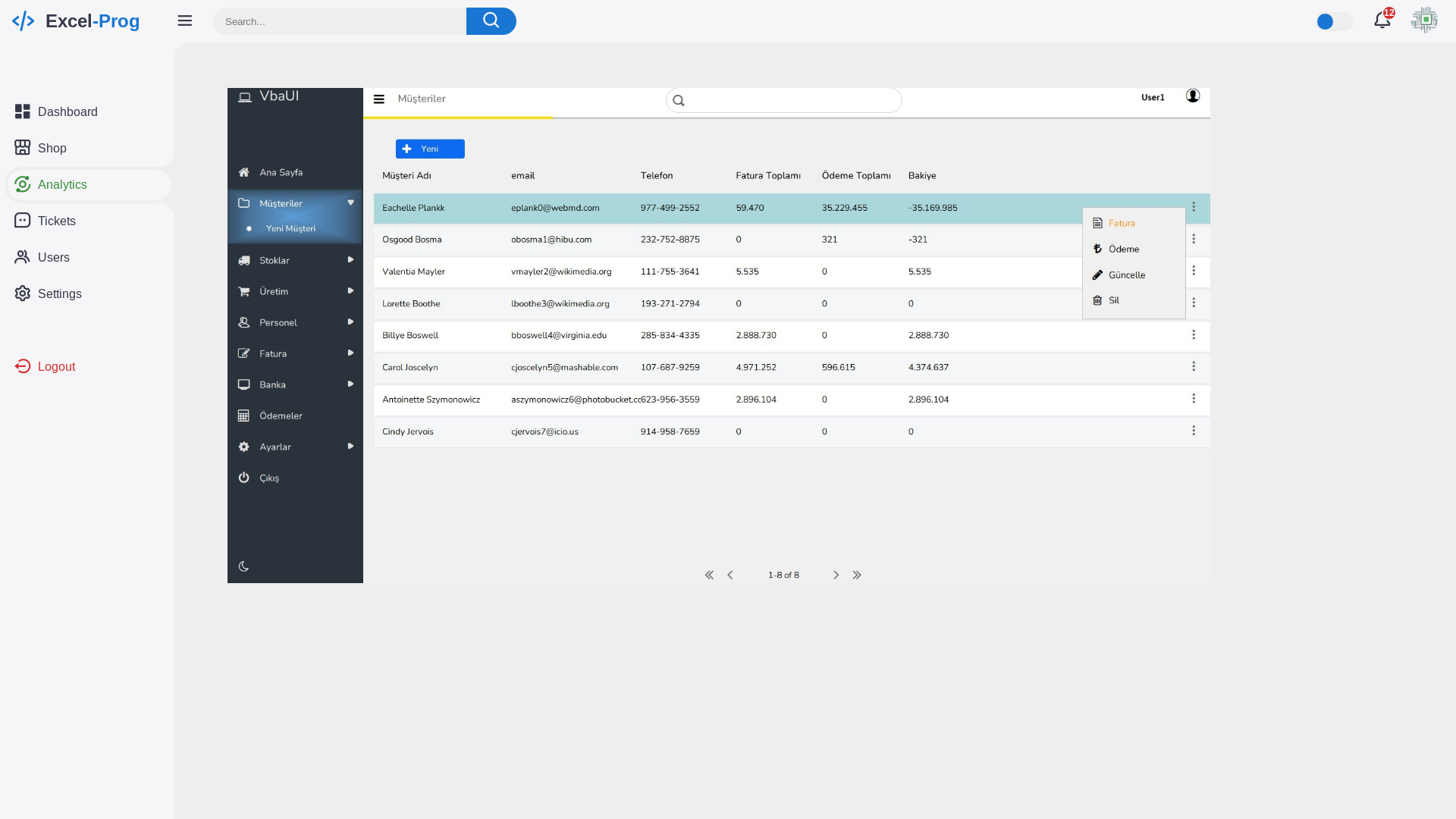Click the Logout link
This screenshot has width=1456, height=819.
pos(57,366)
